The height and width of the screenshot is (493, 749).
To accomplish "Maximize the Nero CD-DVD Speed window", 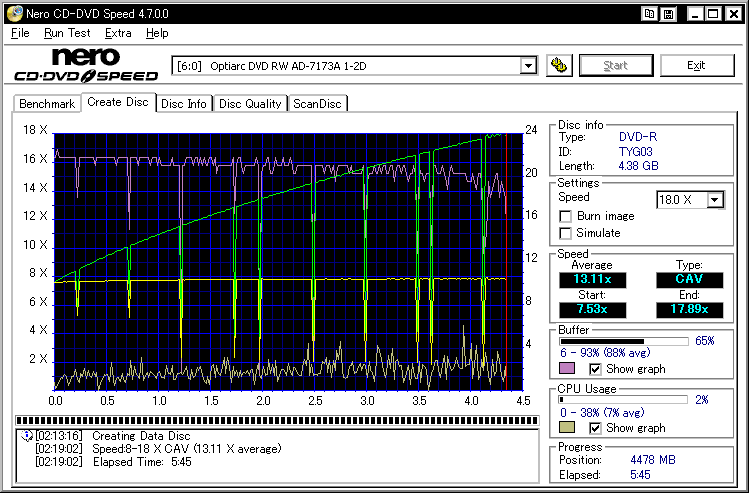I will (711, 13).
